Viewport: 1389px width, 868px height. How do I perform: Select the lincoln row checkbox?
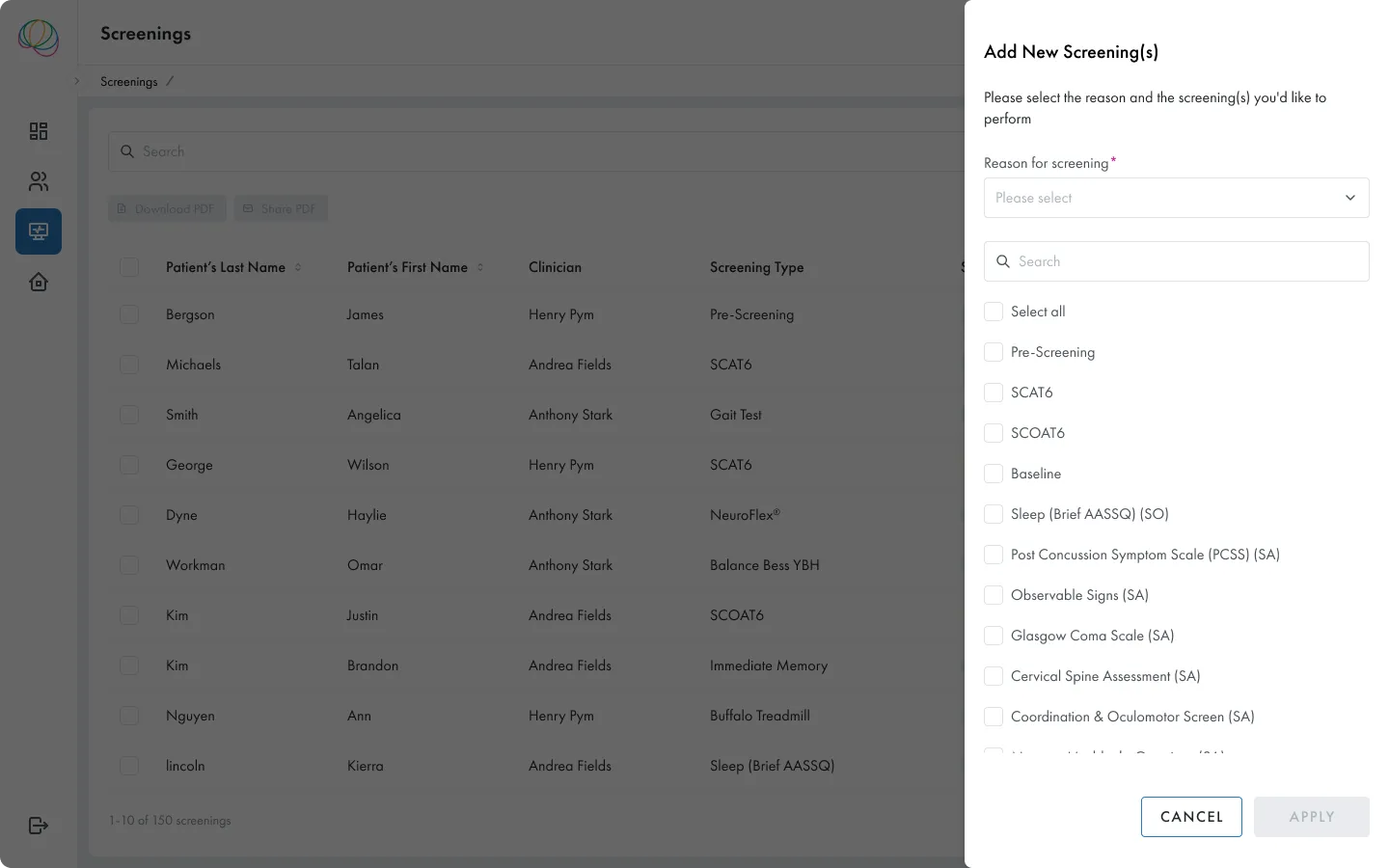click(129, 766)
